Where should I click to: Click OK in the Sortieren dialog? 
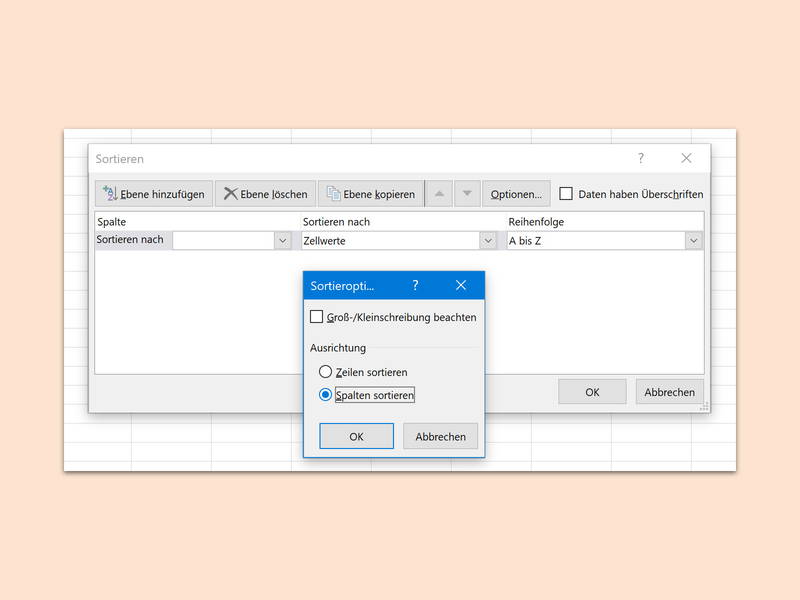point(592,392)
